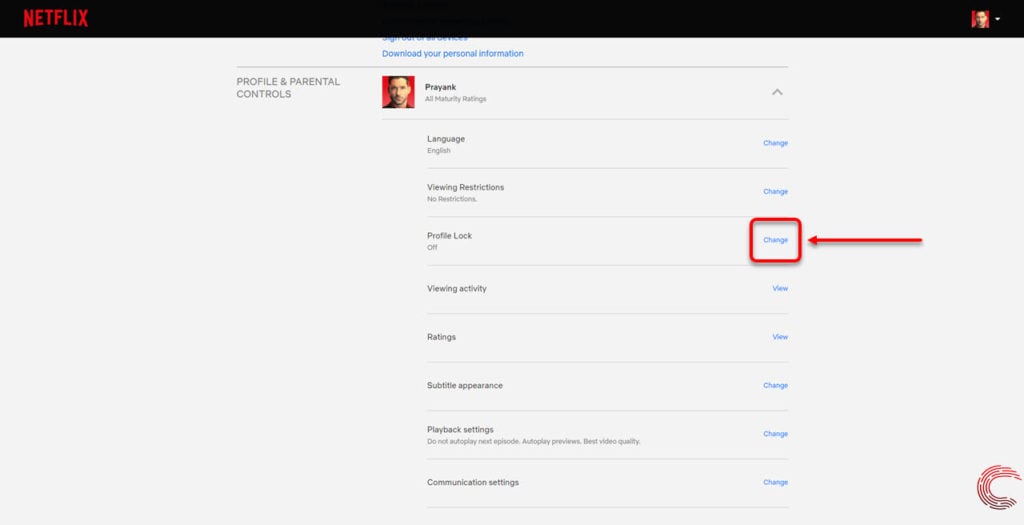Click the English language value
1024x525 pixels.
coord(439,151)
